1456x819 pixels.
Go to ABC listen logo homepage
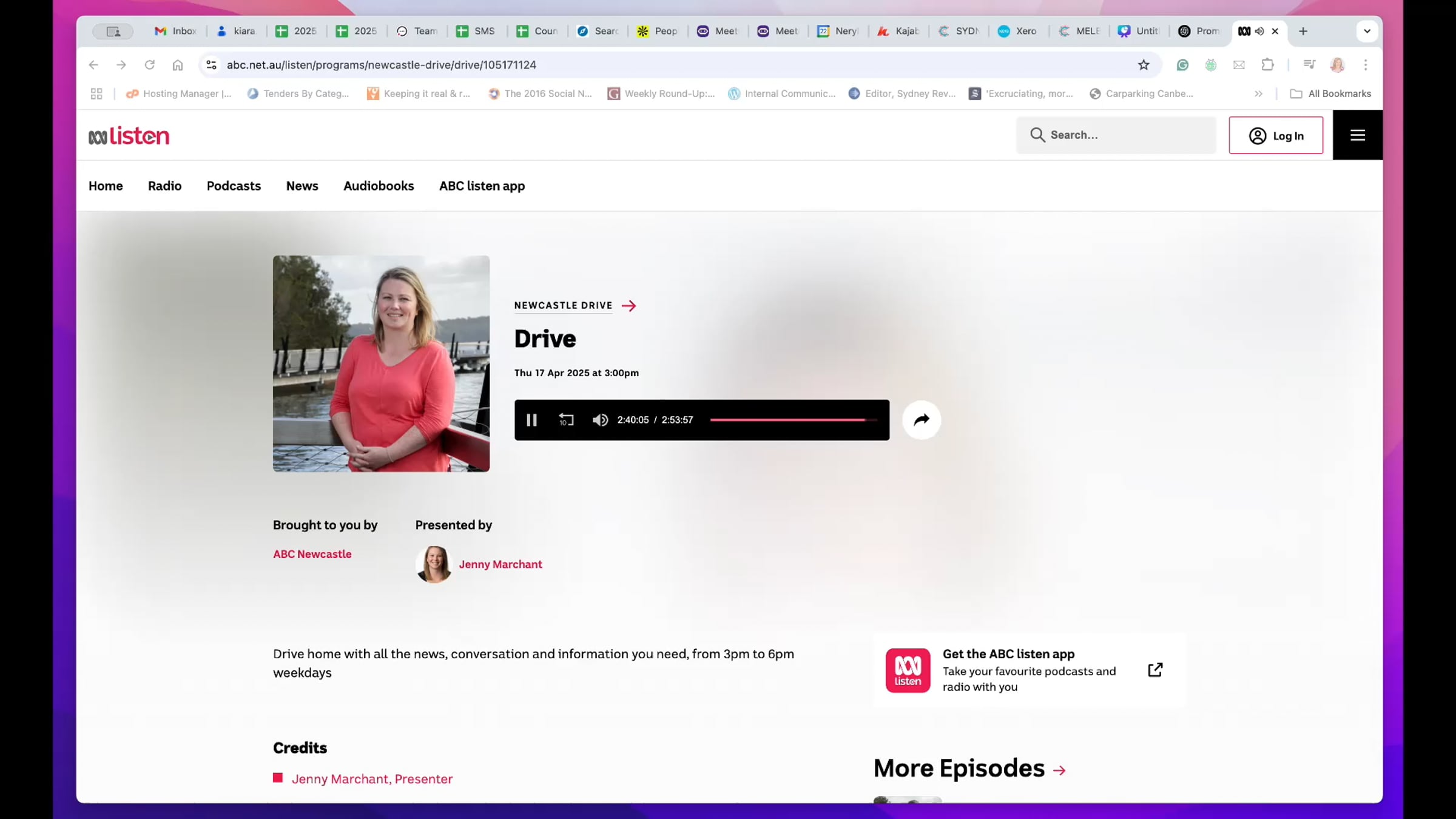coord(129,136)
